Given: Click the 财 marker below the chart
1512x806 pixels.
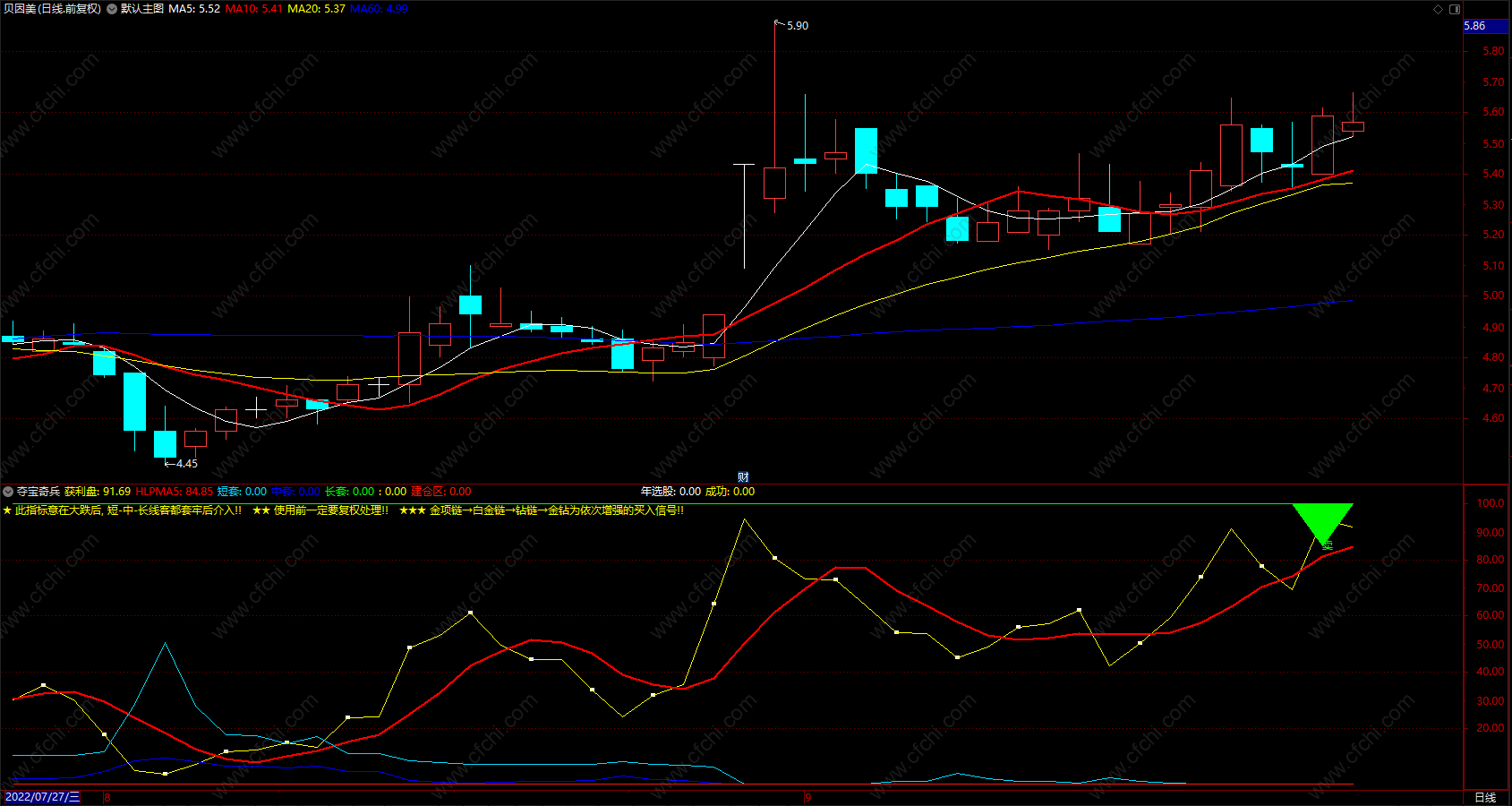Looking at the screenshot, I should (743, 477).
